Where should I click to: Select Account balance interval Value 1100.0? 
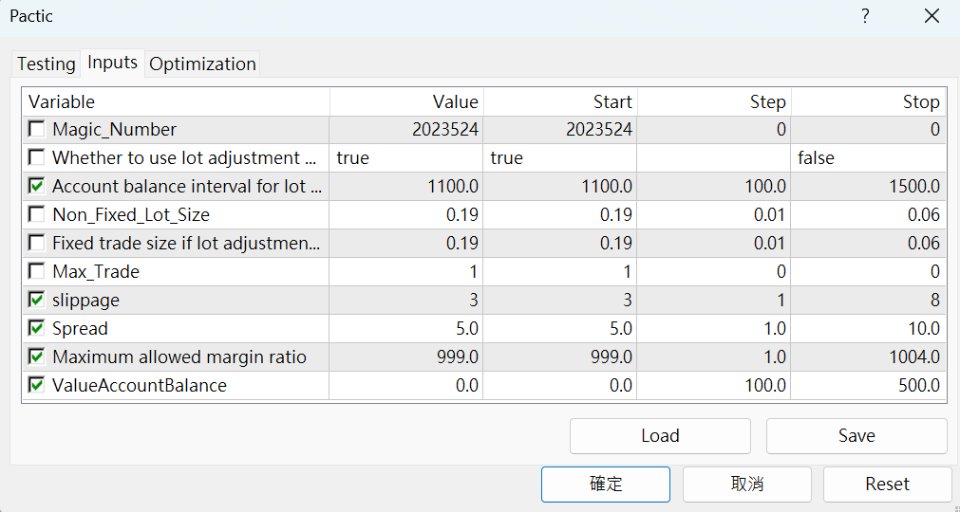point(407,186)
